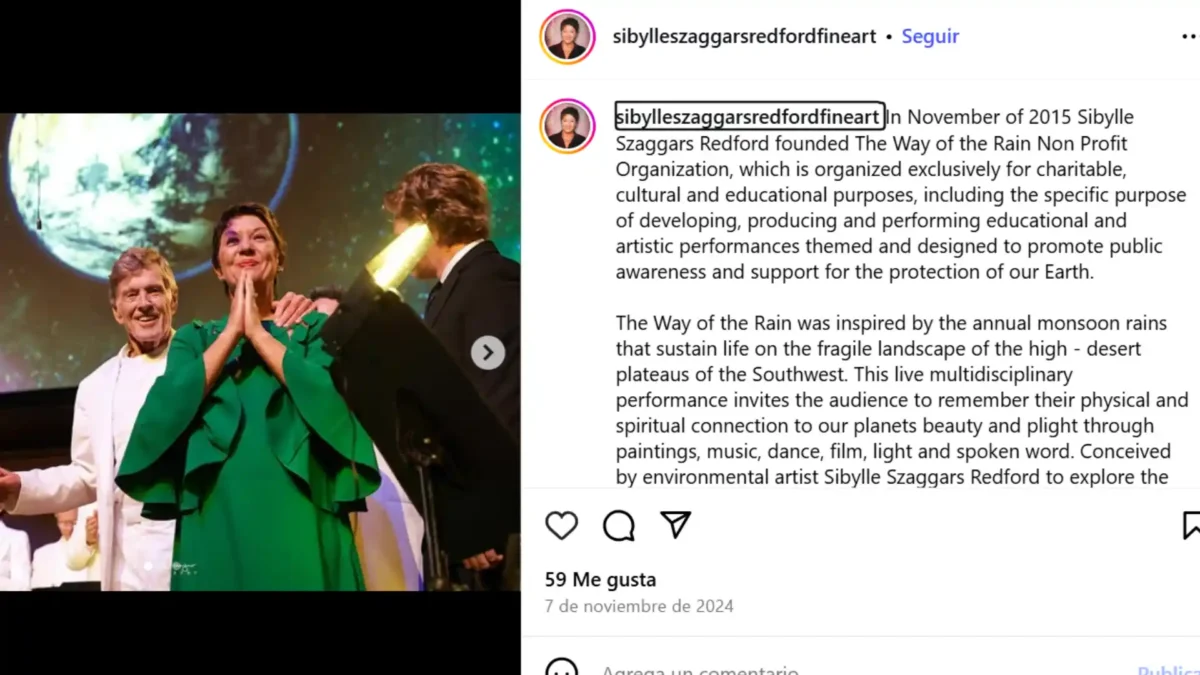Open sibylleszaggarsredfordfineart profile from the header username
Viewport: 1200px width, 675px height.
[744, 37]
